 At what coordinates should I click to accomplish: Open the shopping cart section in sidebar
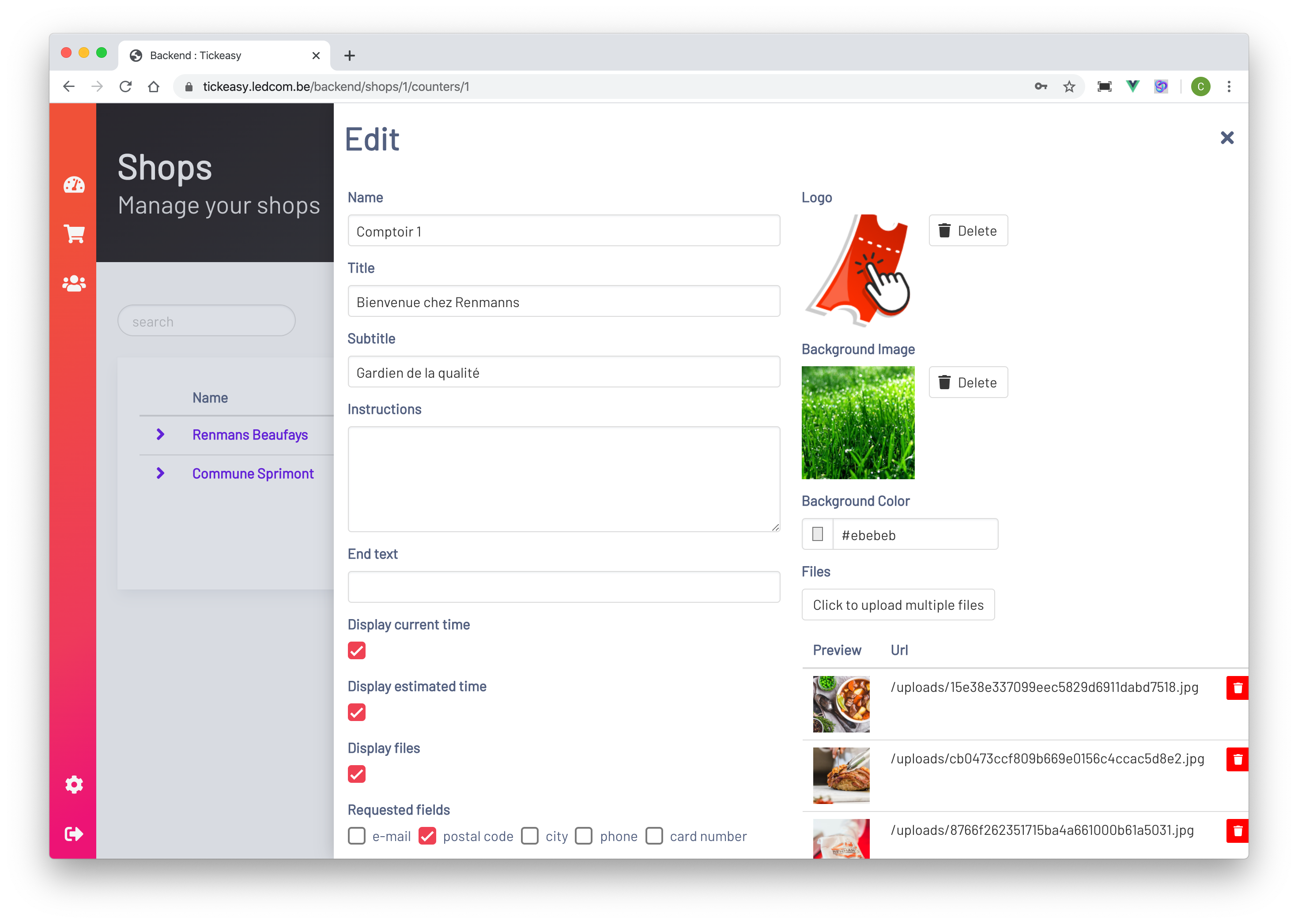[x=74, y=233]
